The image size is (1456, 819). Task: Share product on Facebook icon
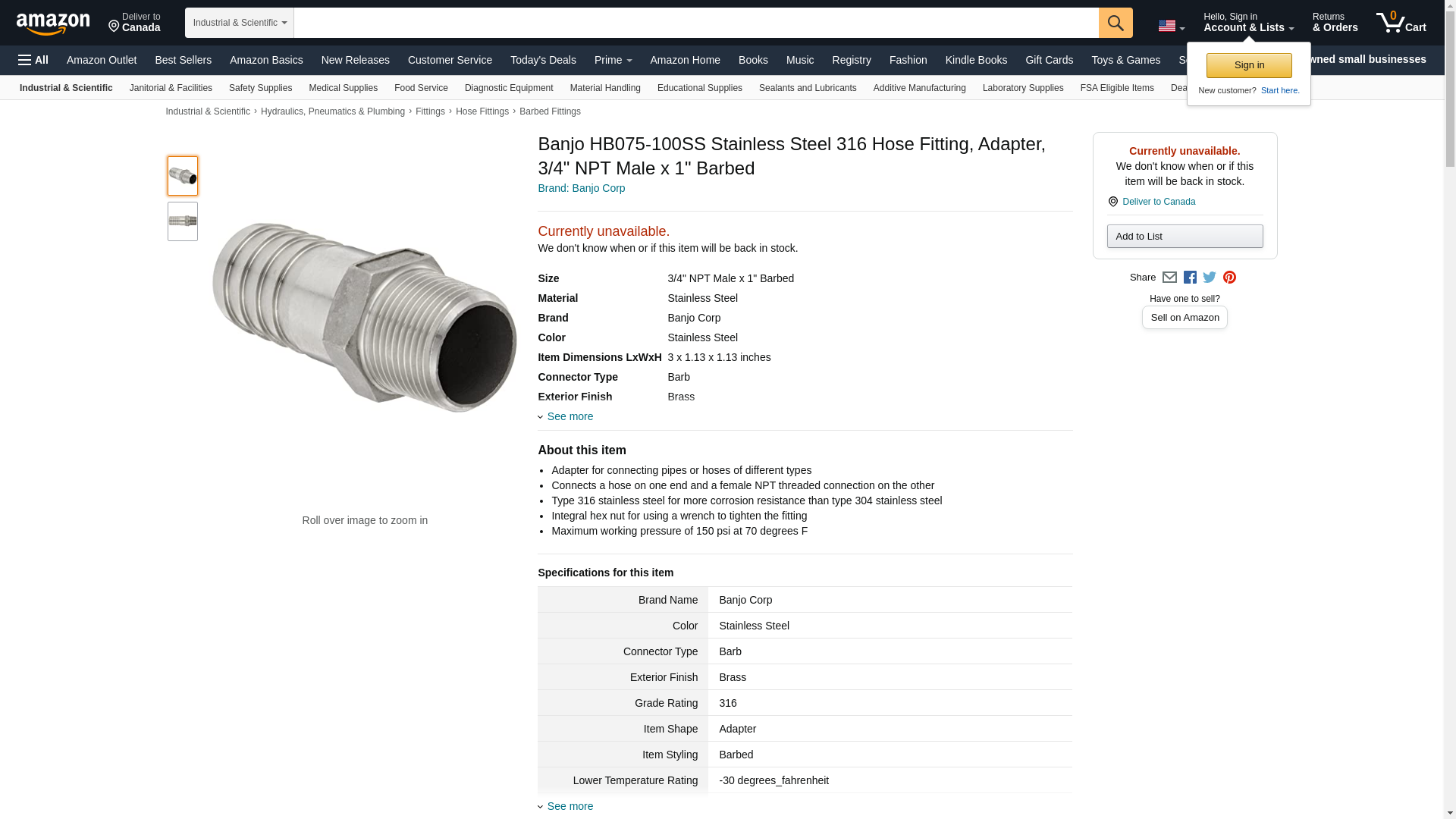coord(1190,278)
